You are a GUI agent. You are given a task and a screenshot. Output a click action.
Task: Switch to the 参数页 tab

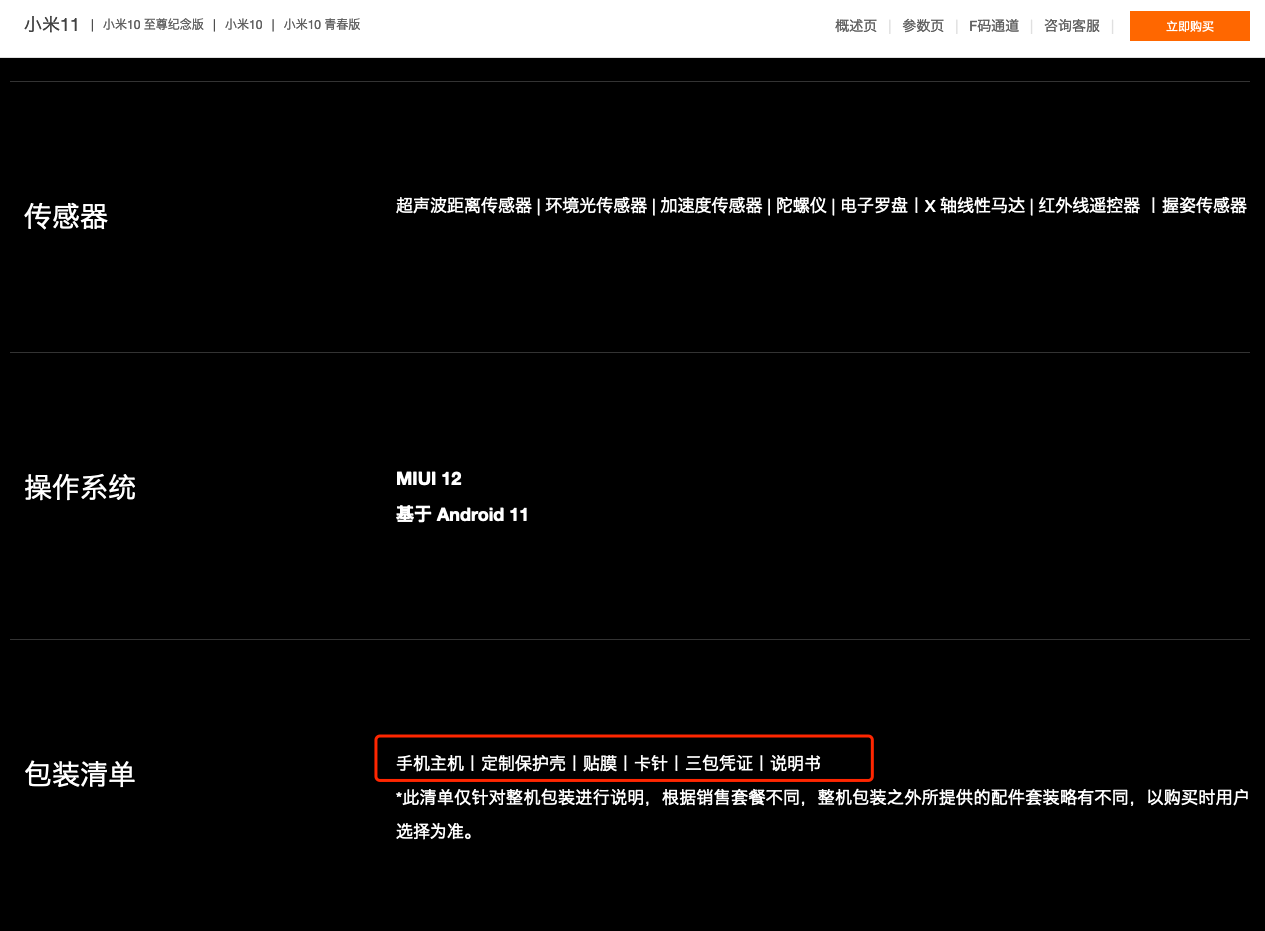click(x=923, y=26)
